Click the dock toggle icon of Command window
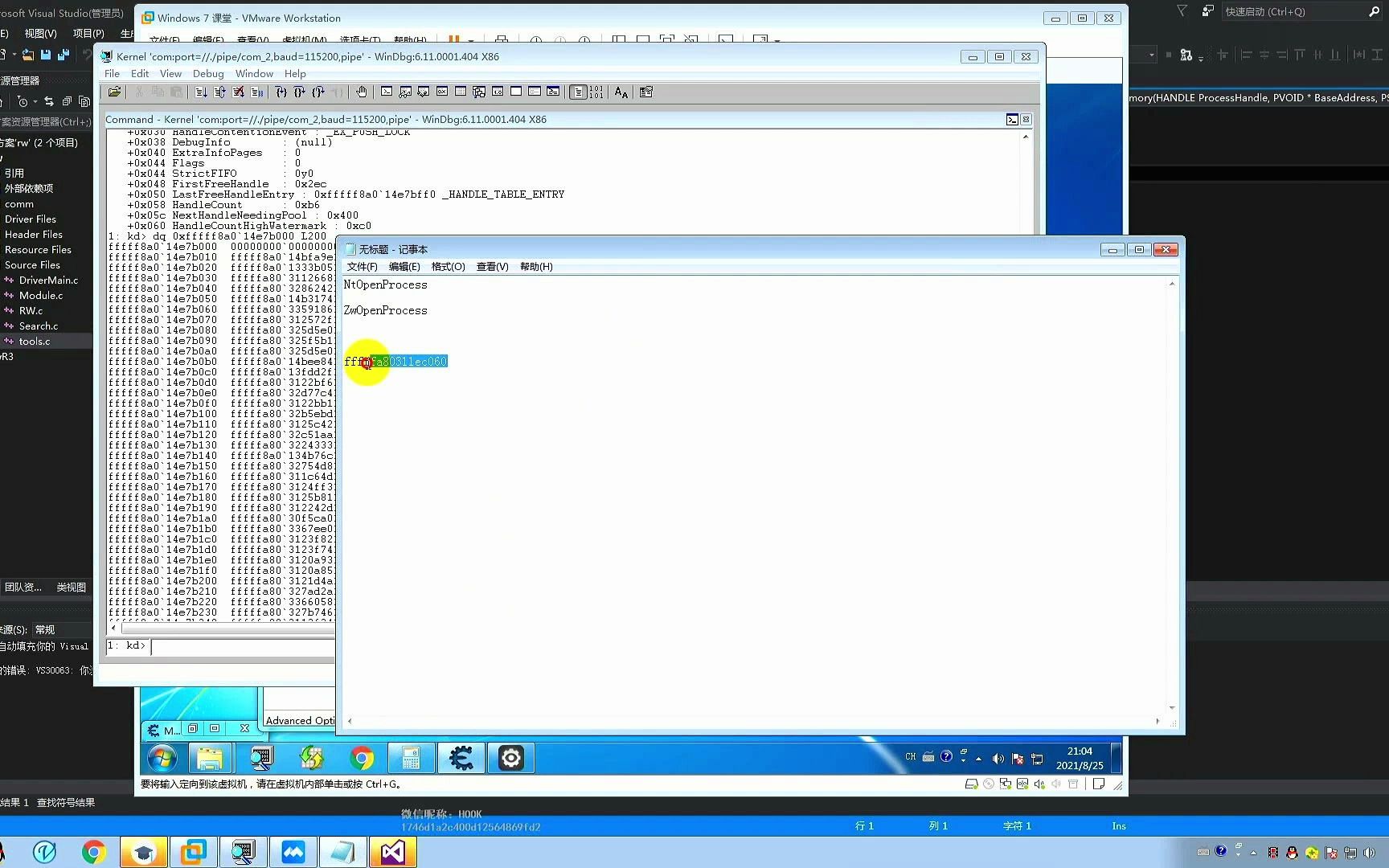The height and width of the screenshot is (868, 1389). click(1012, 120)
